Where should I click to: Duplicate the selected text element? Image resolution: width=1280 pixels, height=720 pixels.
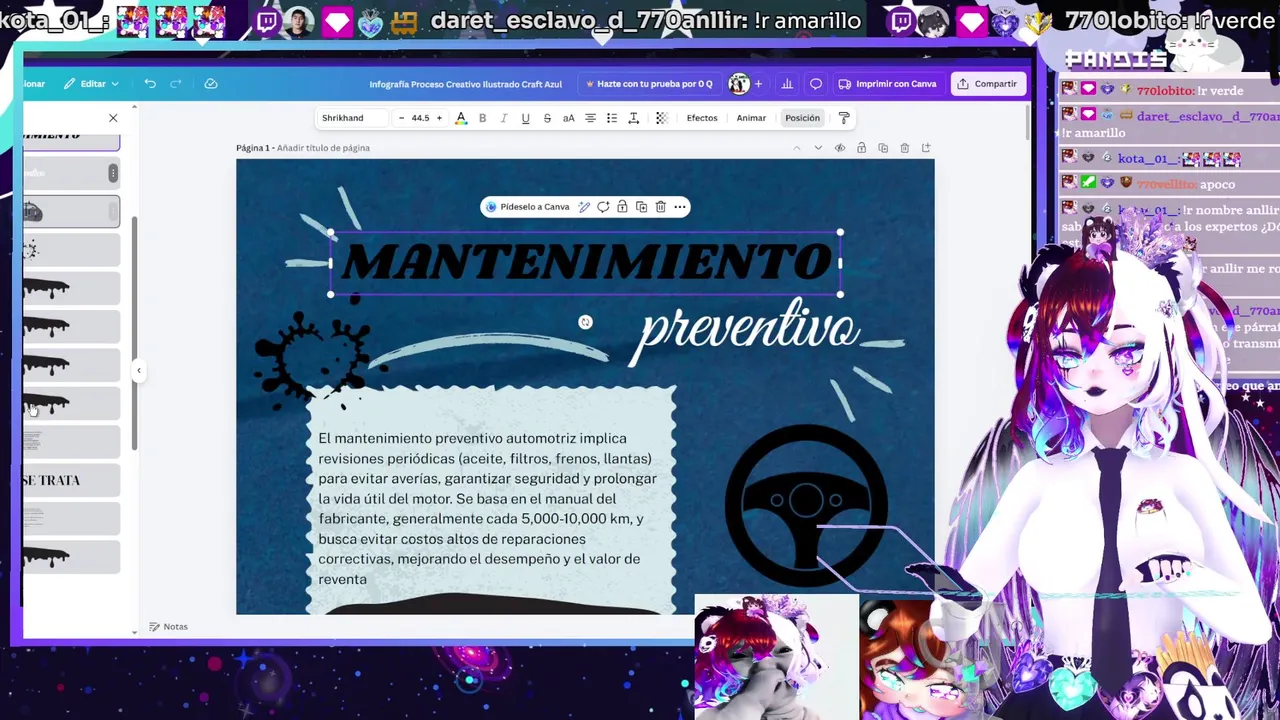641,207
